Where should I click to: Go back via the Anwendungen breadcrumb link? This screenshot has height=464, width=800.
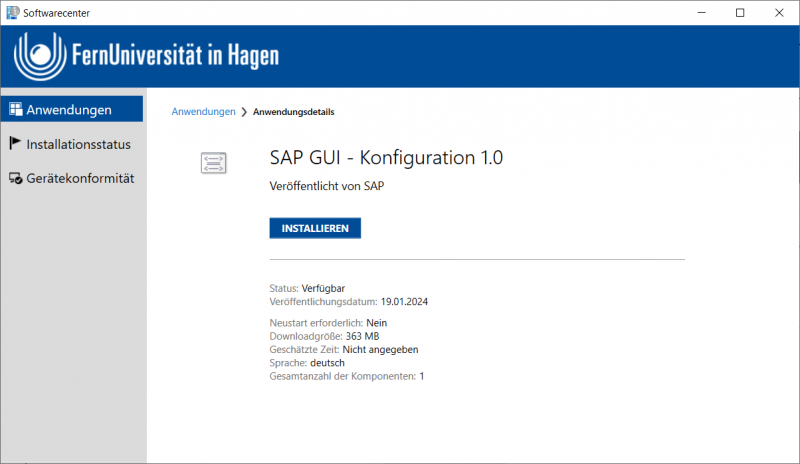pos(203,112)
